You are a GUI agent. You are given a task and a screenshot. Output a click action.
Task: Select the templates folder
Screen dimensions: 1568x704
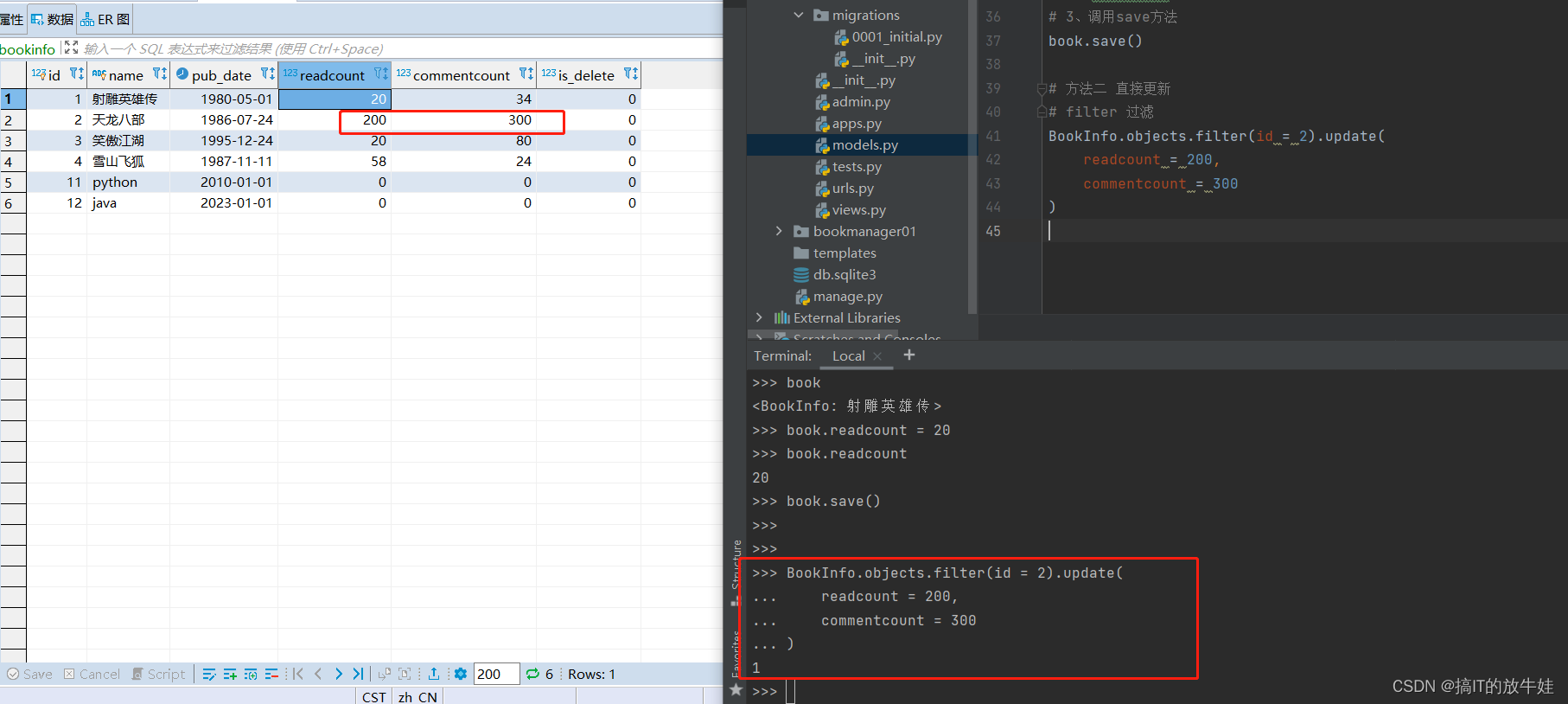pos(835,253)
